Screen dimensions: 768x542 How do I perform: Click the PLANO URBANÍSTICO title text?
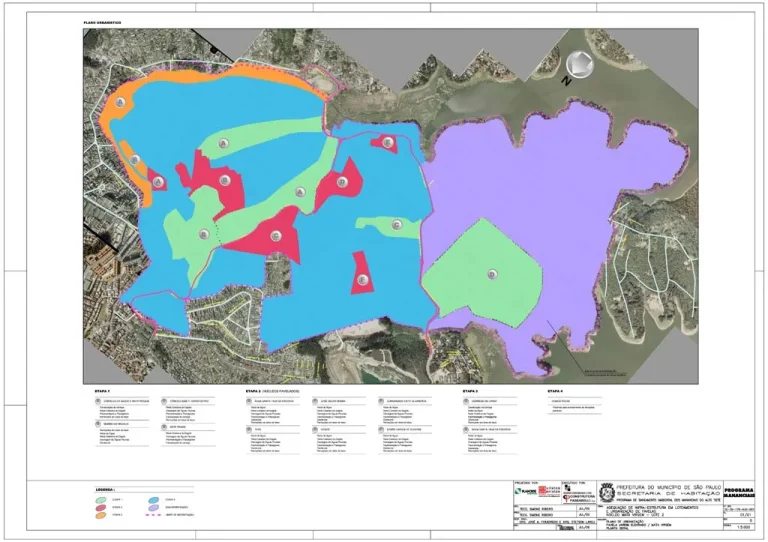tap(102, 22)
